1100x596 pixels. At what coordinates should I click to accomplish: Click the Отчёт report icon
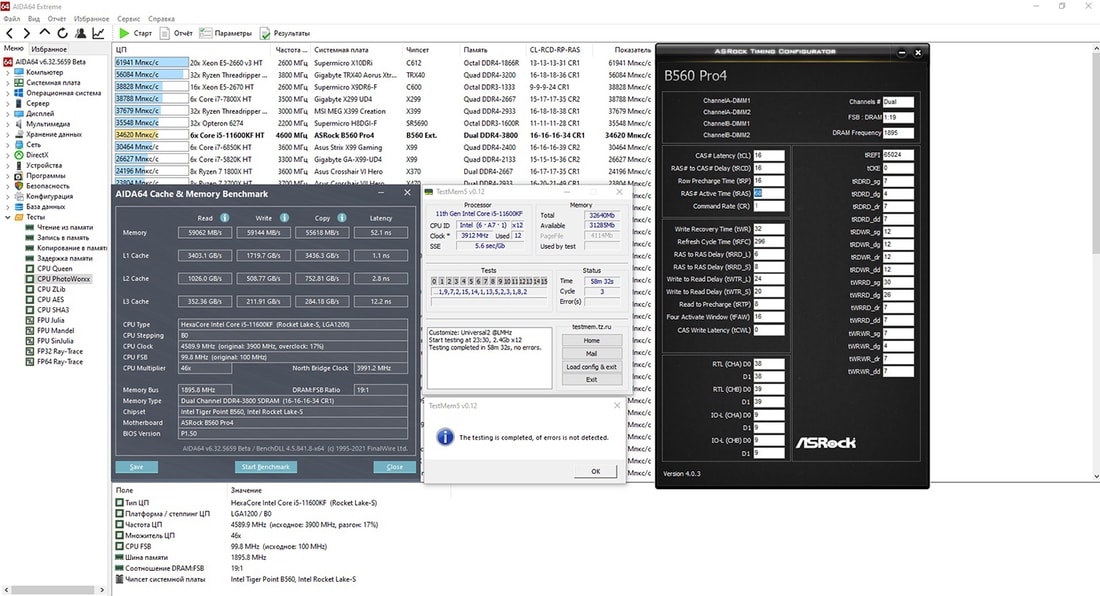point(165,33)
